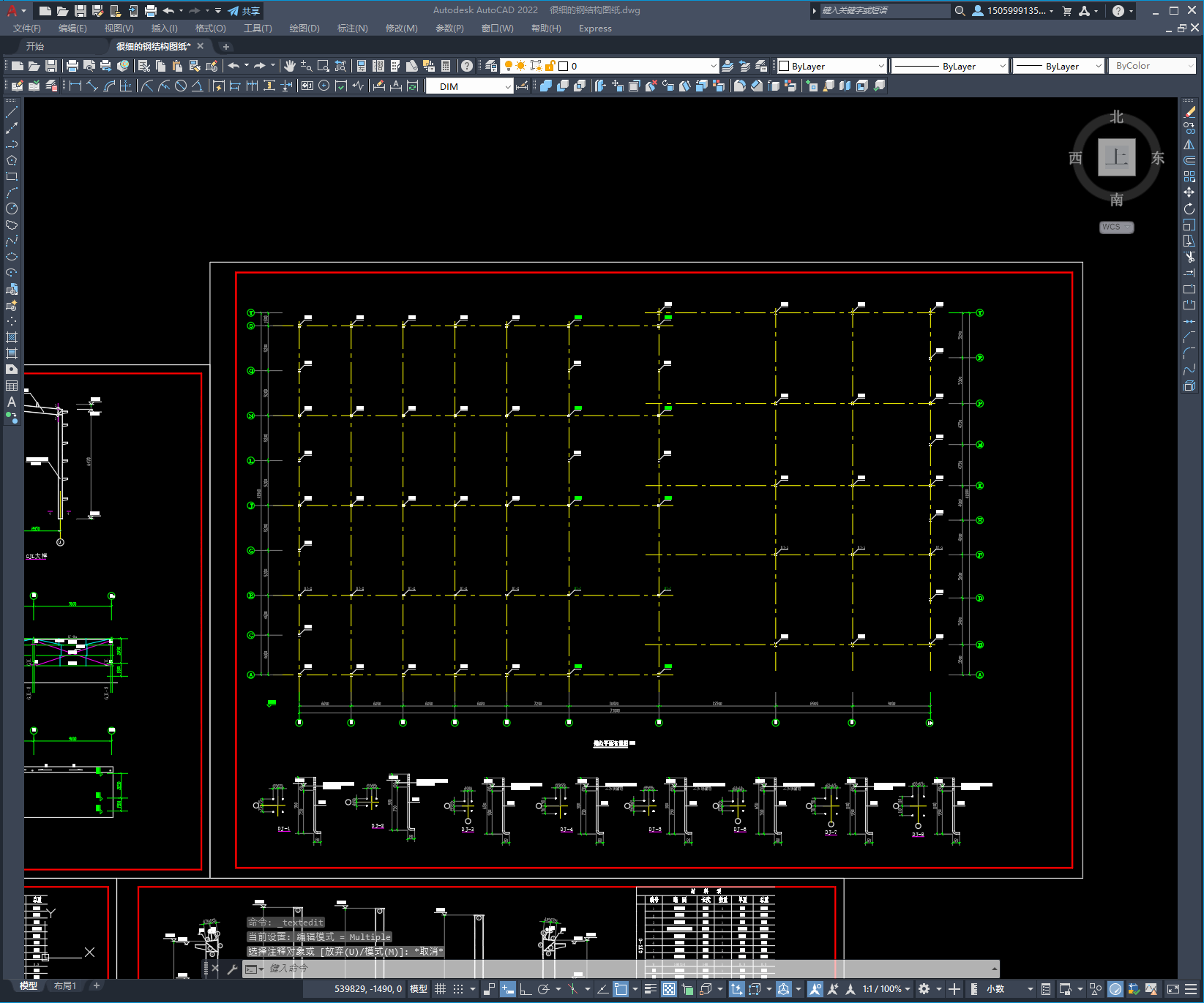The width and height of the screenshot is (1204, 1003).
Task: Open the 绘图(D) menu
Action: pyautogui.click(x=304, y=29)
